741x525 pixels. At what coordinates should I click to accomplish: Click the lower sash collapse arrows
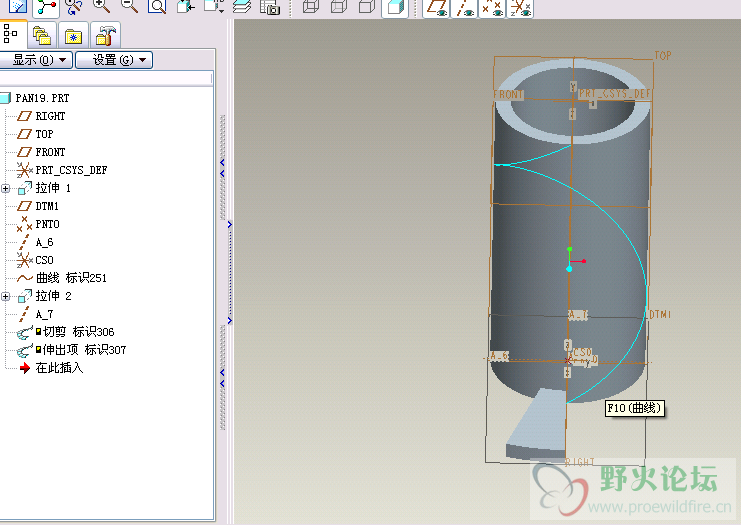pyautogui.click(x=222, y=378)
